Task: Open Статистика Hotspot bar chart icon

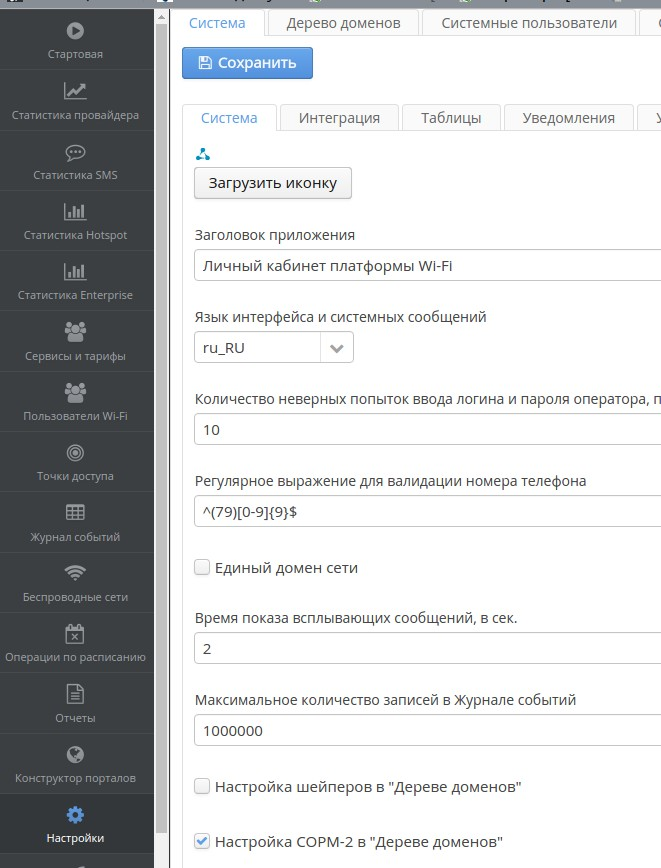Action: pyautogui.click(x=76, y=212)
